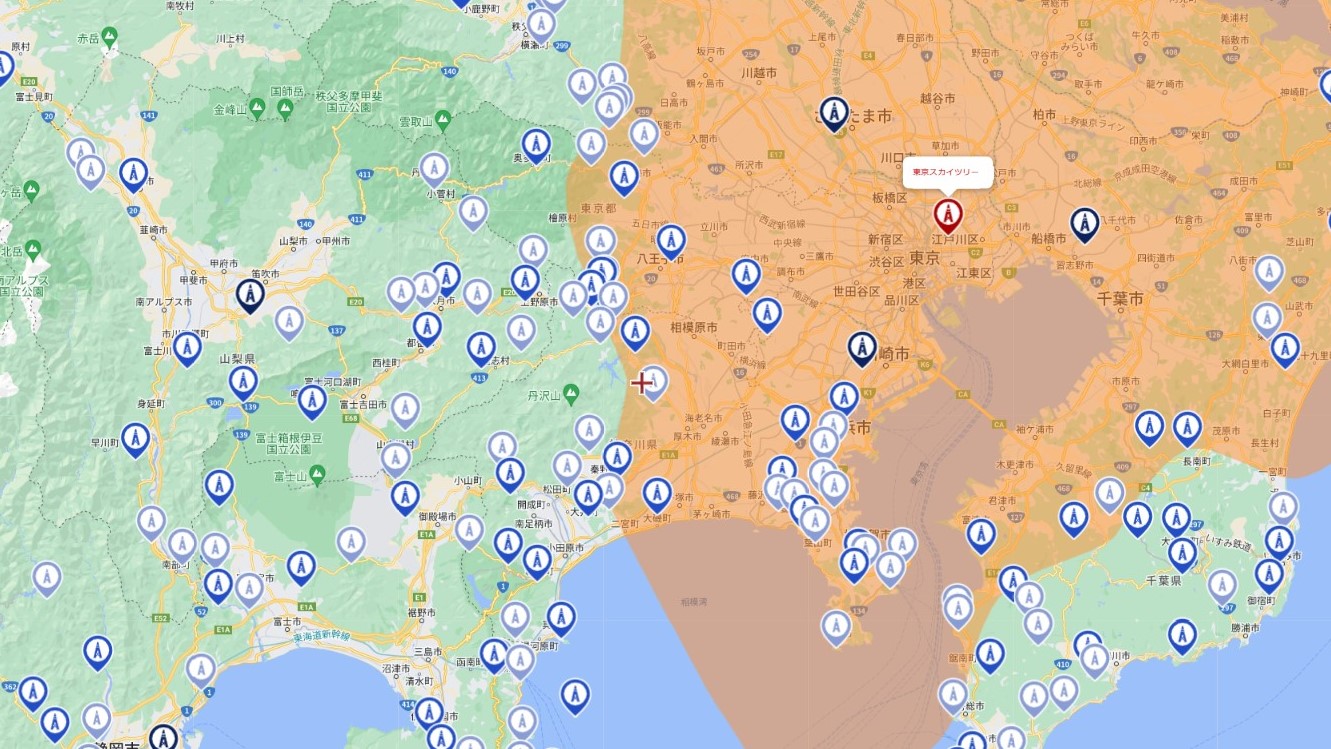Select the tower marker beside Funabashi City
Screen dimensions: 1331x749
coord(1085,223)
